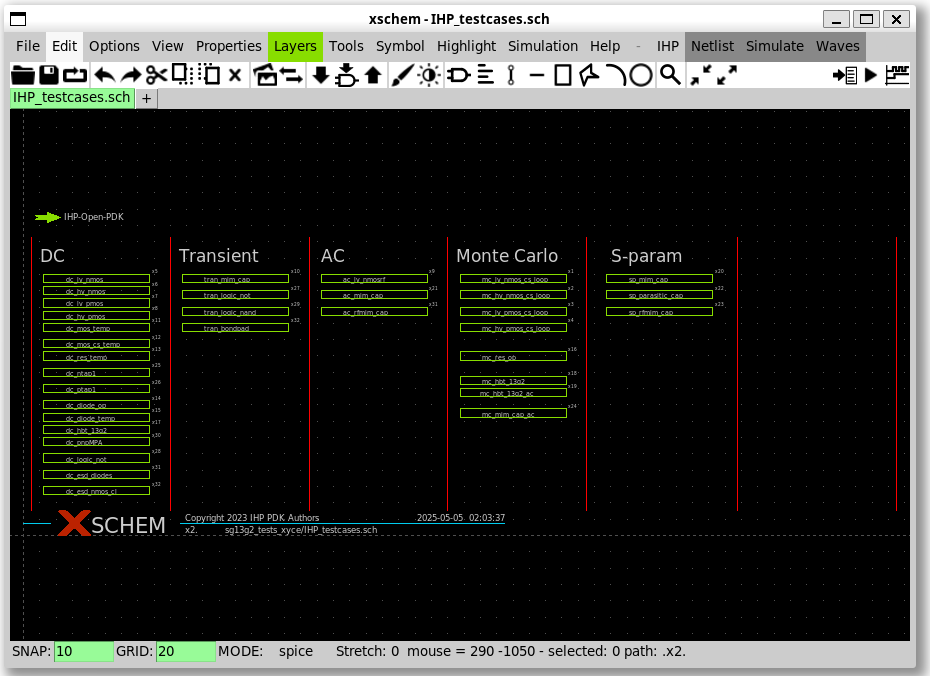The width and height of the screenshot is (930, 676).
Task: Cut selection with the scissors icon
Action: 156,75
